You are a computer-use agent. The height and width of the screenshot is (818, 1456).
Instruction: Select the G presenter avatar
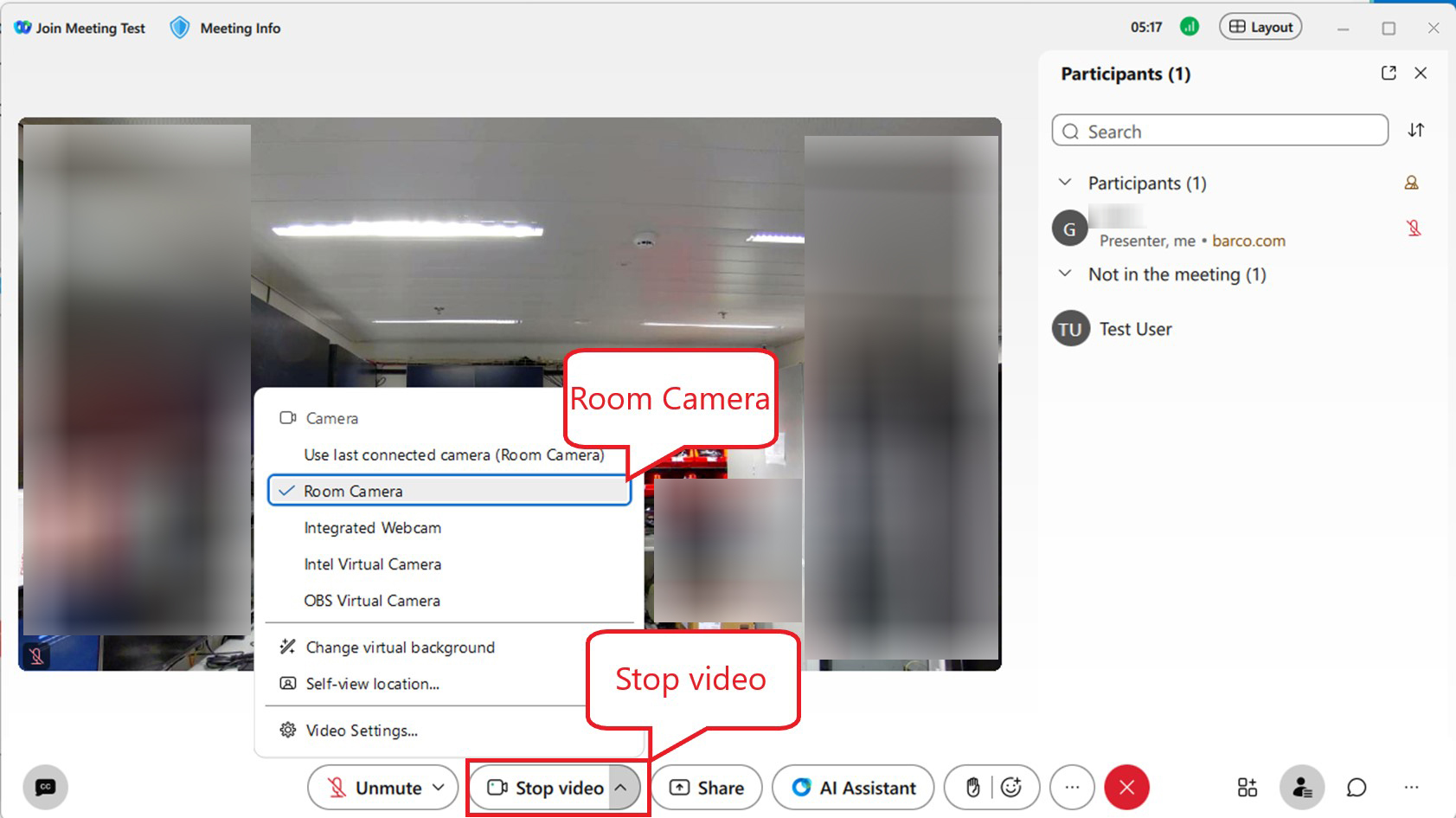click(1069, 229)
